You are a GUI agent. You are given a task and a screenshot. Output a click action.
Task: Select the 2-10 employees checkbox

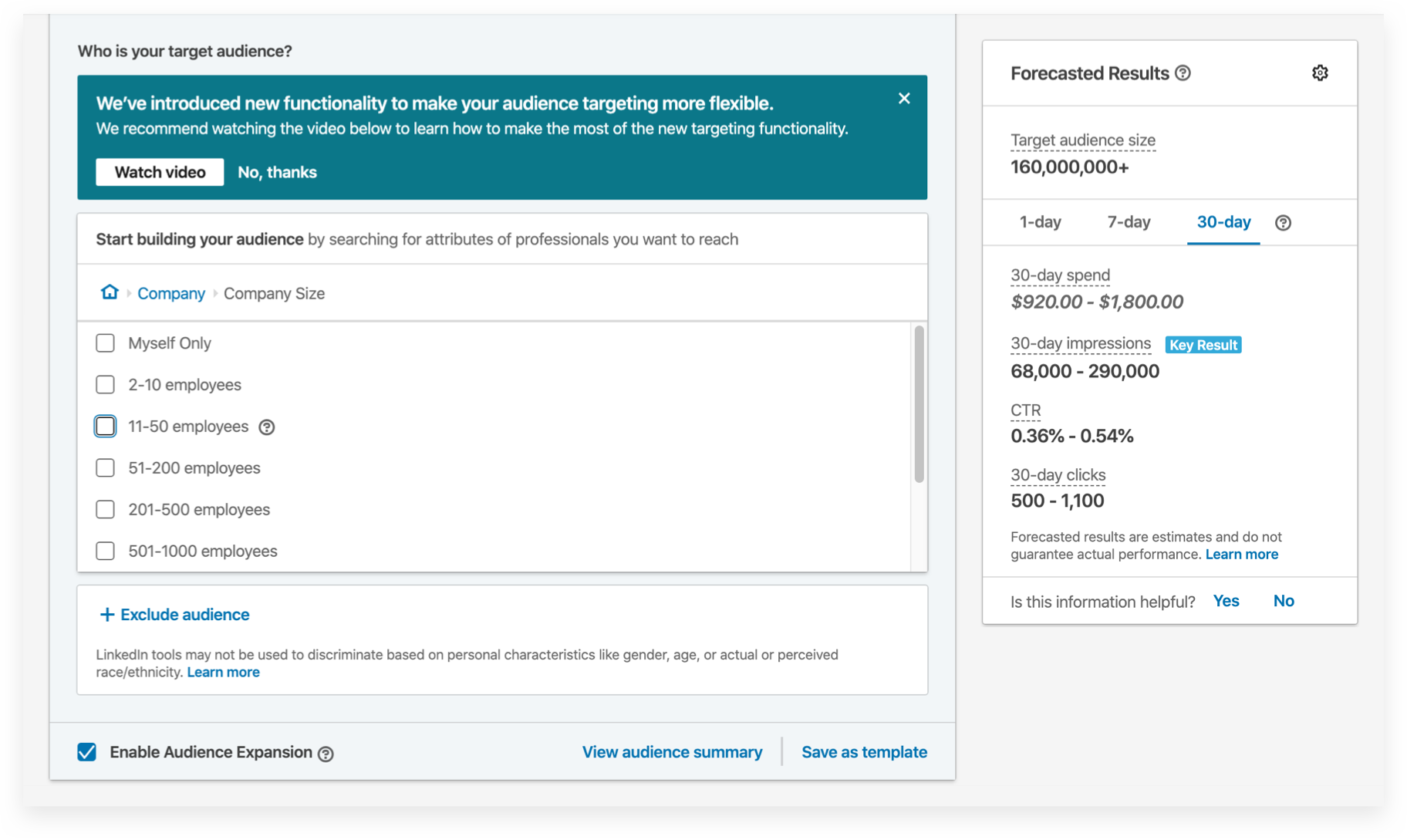106,385
